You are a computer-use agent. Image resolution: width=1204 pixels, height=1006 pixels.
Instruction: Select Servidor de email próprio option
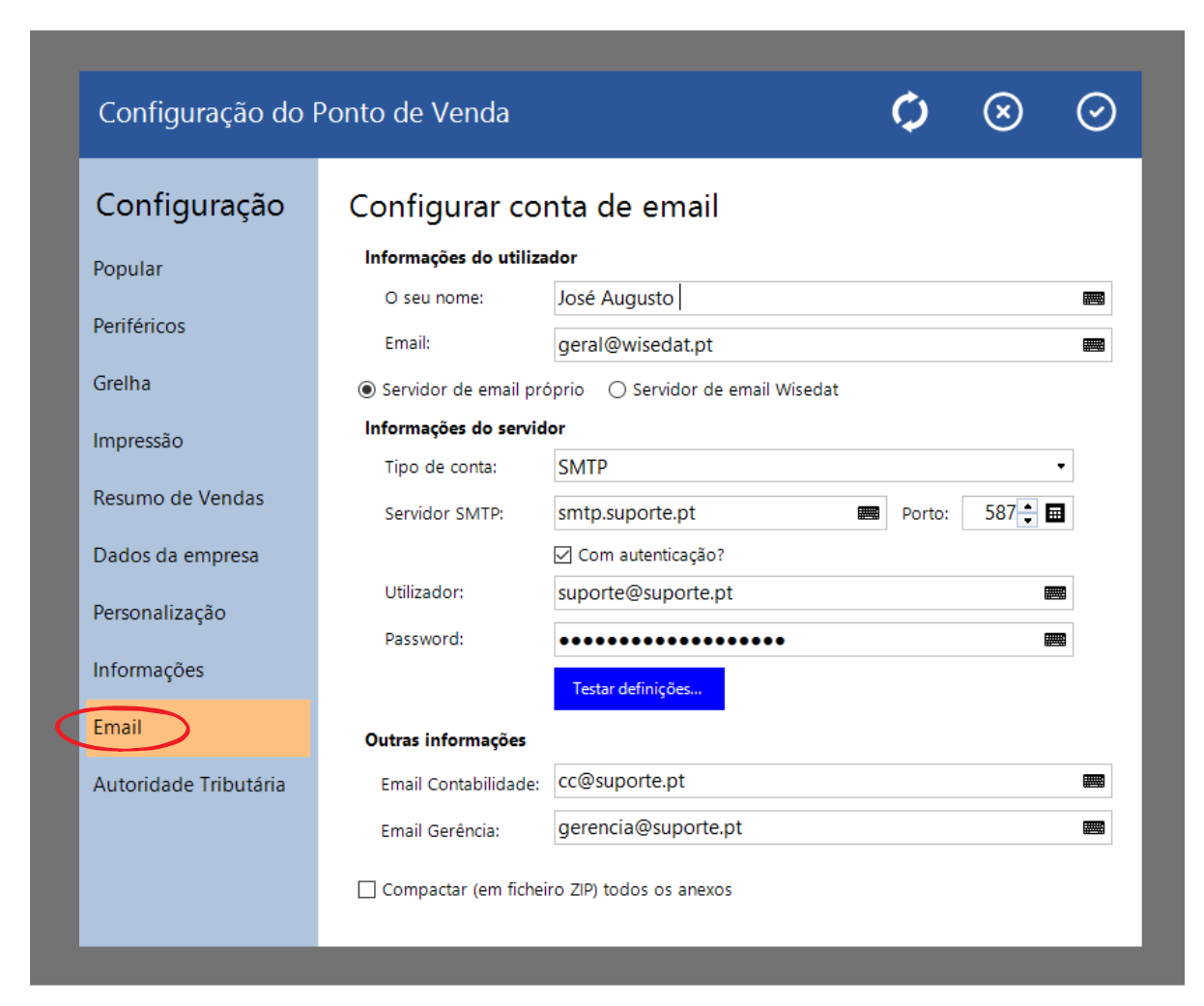pyautogui.click(x=367, y=389)
